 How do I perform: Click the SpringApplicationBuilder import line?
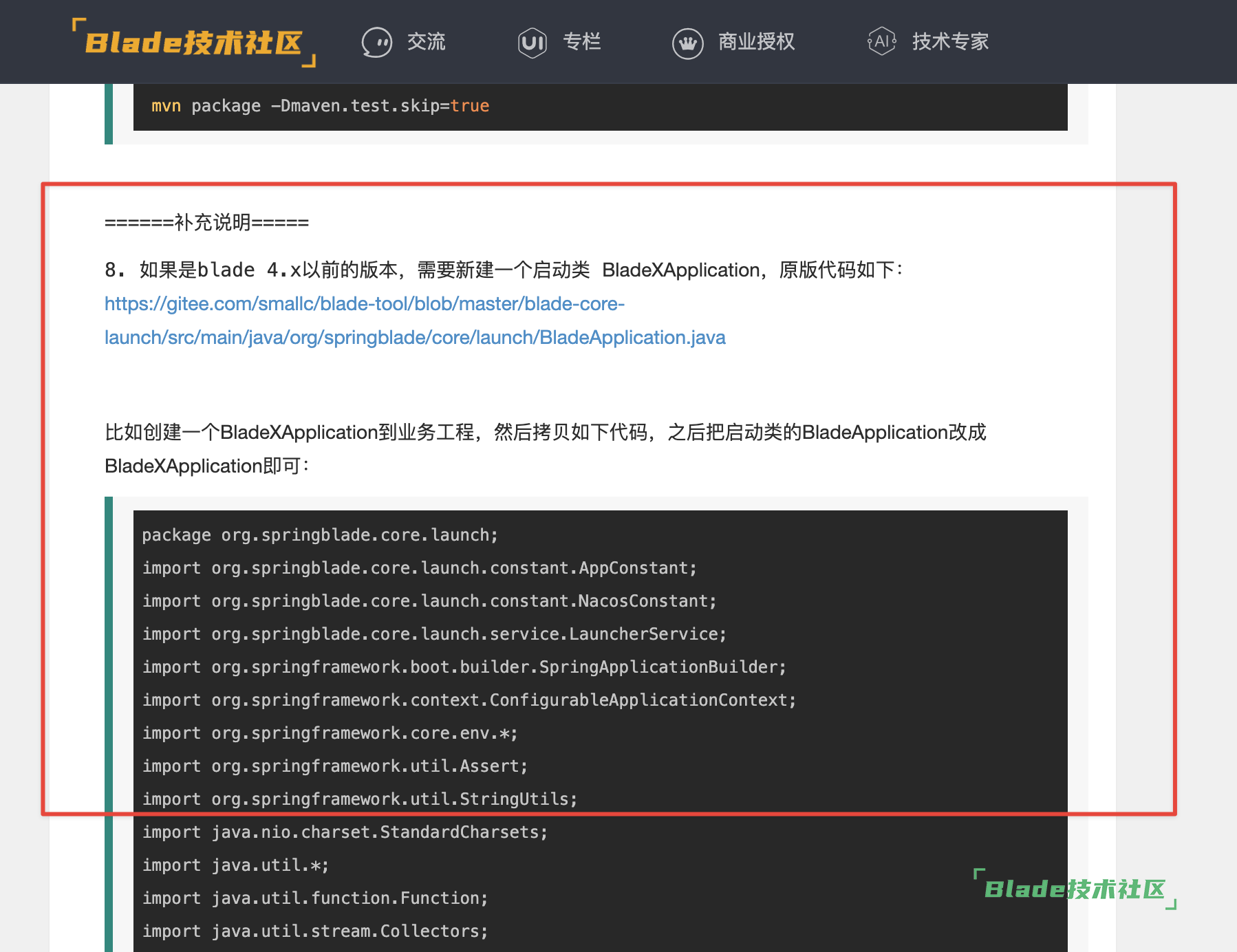tap(464, 667)
